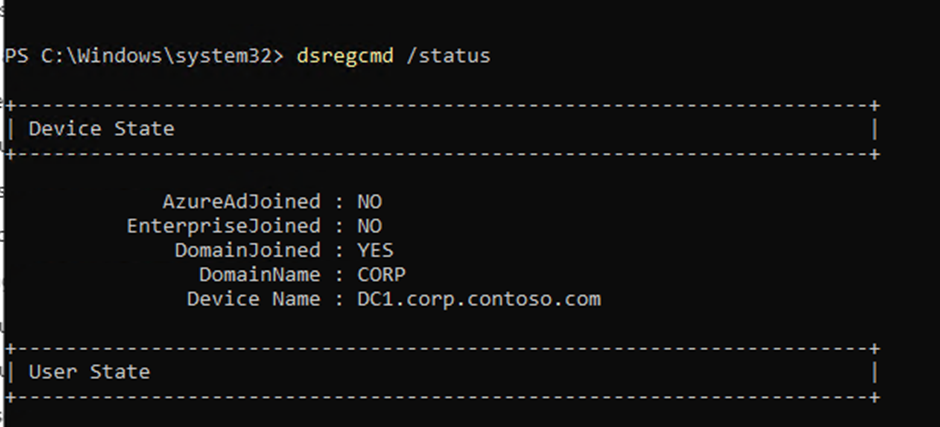Click the dashed line below User State
Image resolution: width=940 pixels, height=427 pixels.
pyautogui.click(x=440, y=396)
